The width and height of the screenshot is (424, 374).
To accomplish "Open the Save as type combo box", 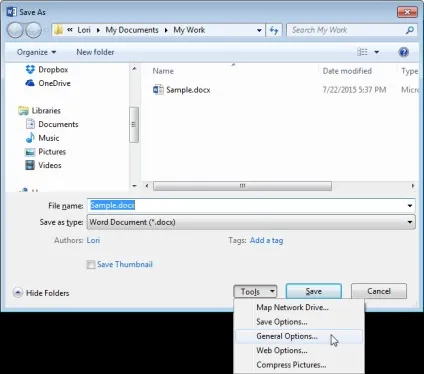I will [x=251, y=222].
